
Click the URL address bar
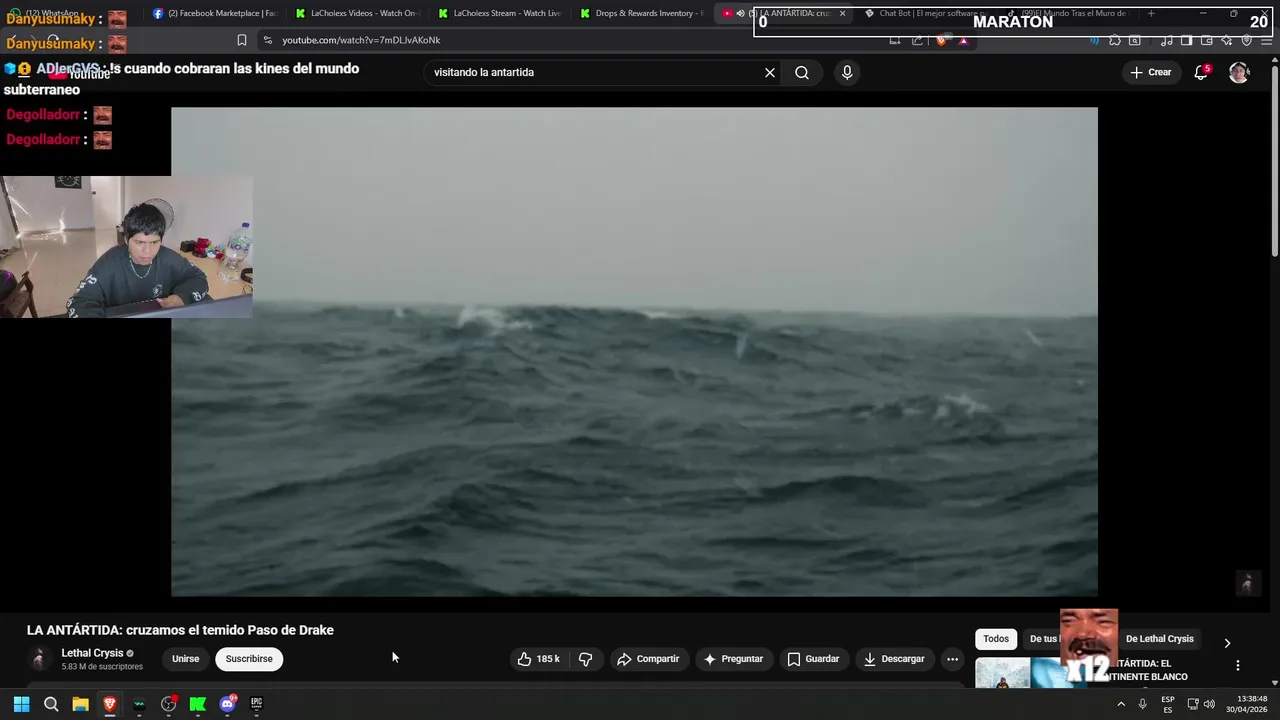[x=580, y=40]
